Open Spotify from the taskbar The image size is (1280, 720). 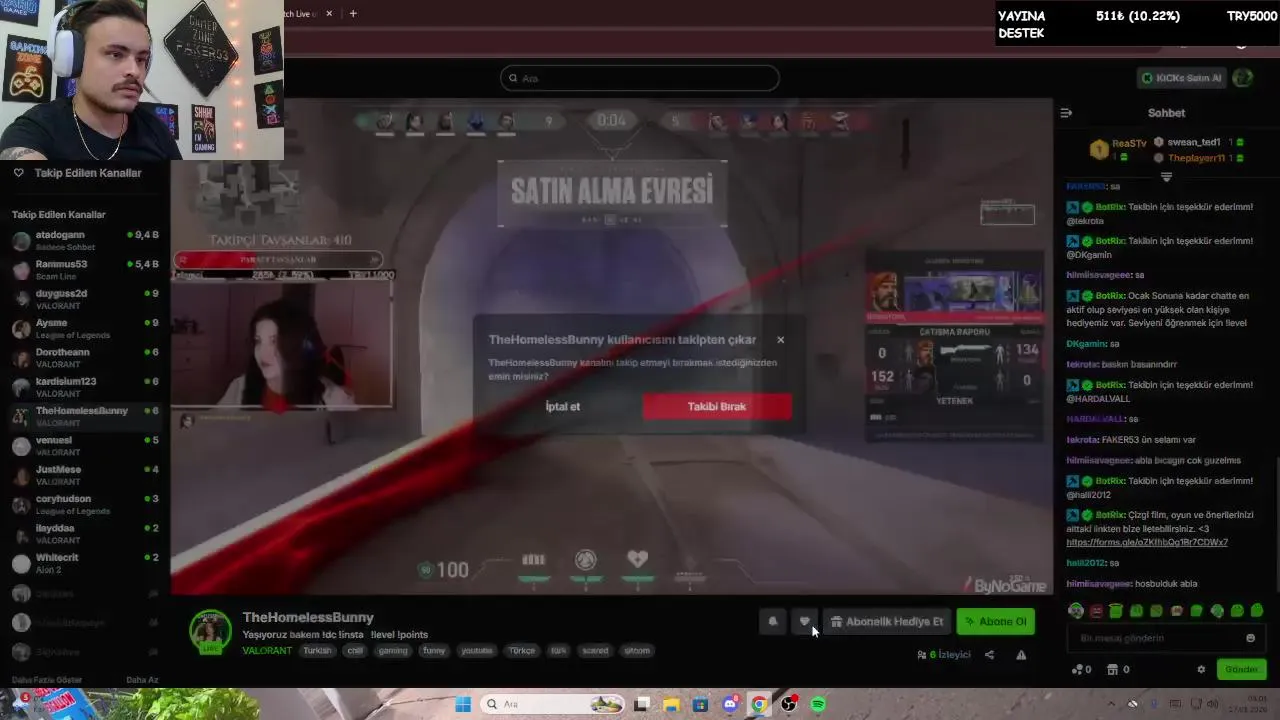tap(818, 704)
